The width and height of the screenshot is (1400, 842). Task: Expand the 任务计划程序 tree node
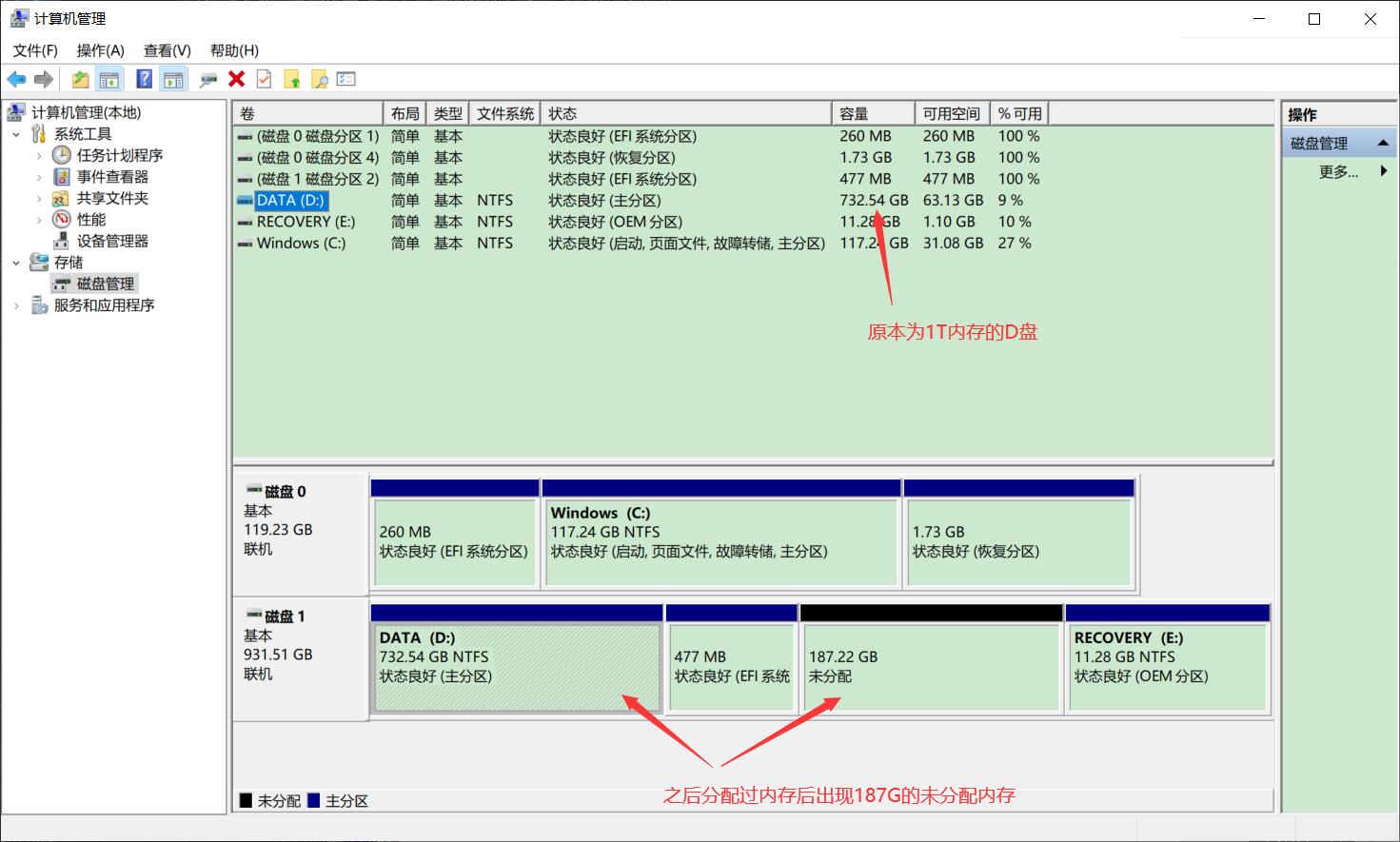39,155
